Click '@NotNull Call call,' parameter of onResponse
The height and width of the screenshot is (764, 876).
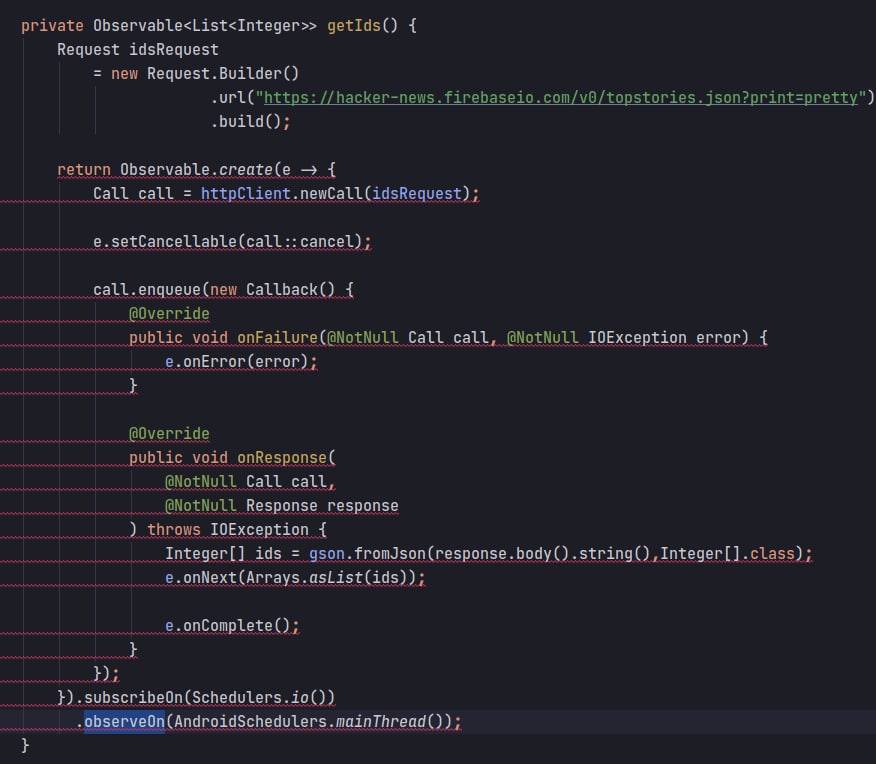pyautogui.click(x=250, y=482)
